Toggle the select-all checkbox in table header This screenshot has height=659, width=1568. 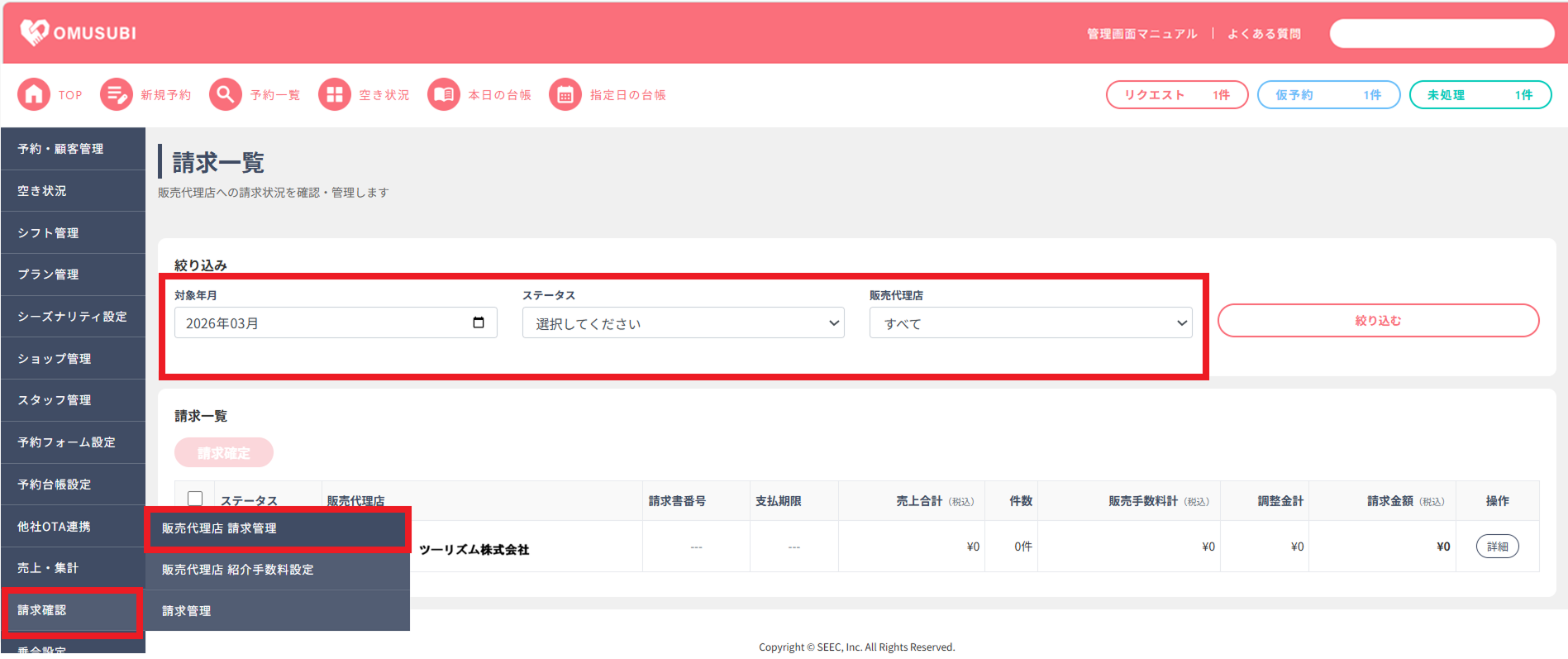coord(195,499)
